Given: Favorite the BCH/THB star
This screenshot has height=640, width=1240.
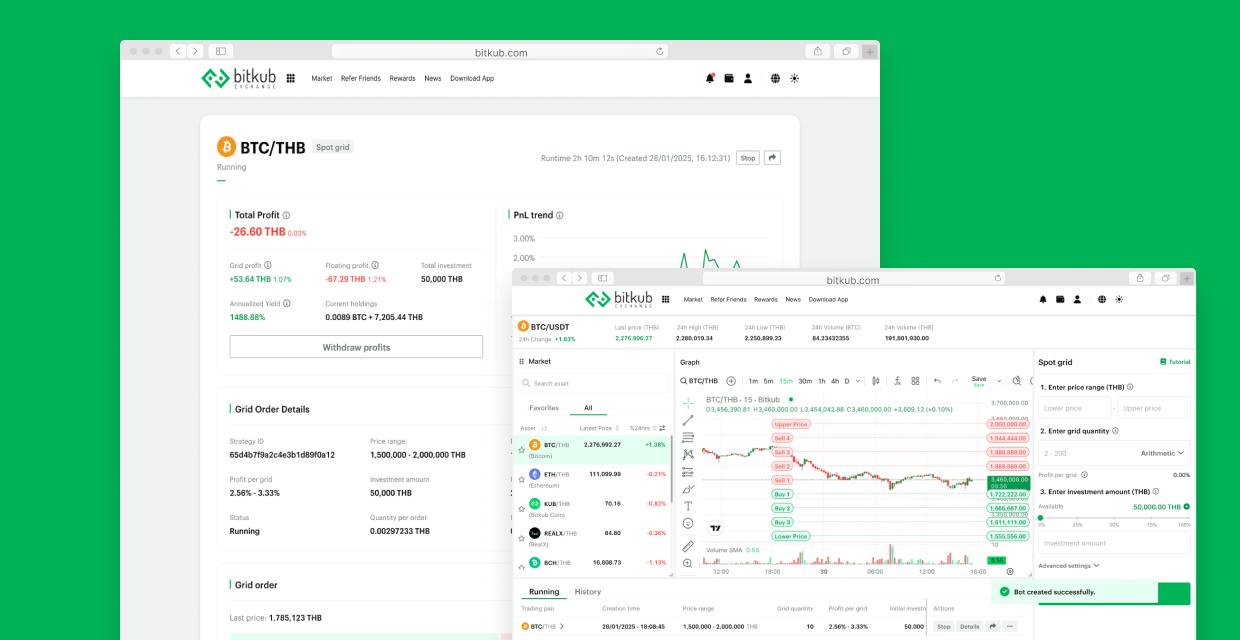Looking at the screenshot, I should (521, 568).
